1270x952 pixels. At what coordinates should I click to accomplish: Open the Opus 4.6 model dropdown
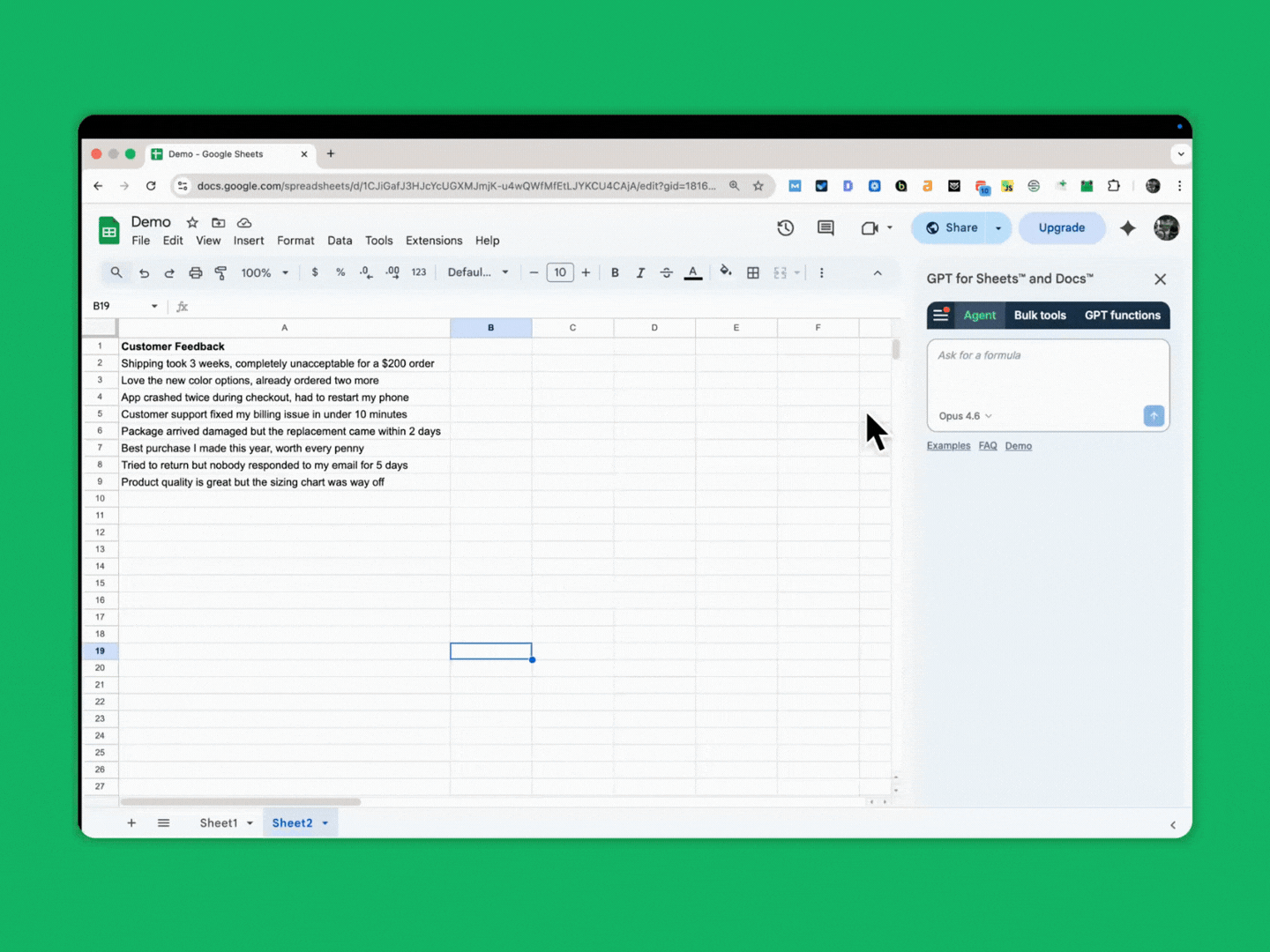click(964, 415)
